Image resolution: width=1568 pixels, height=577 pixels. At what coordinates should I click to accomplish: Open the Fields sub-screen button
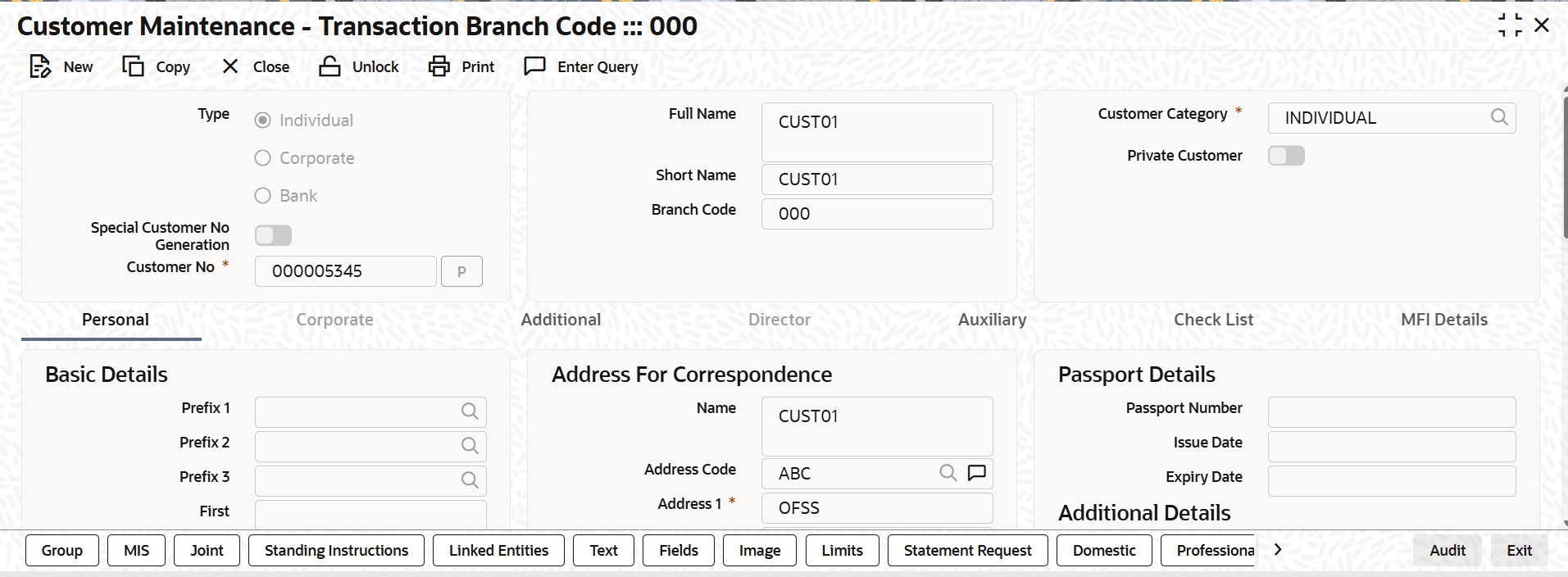point(679,550)
